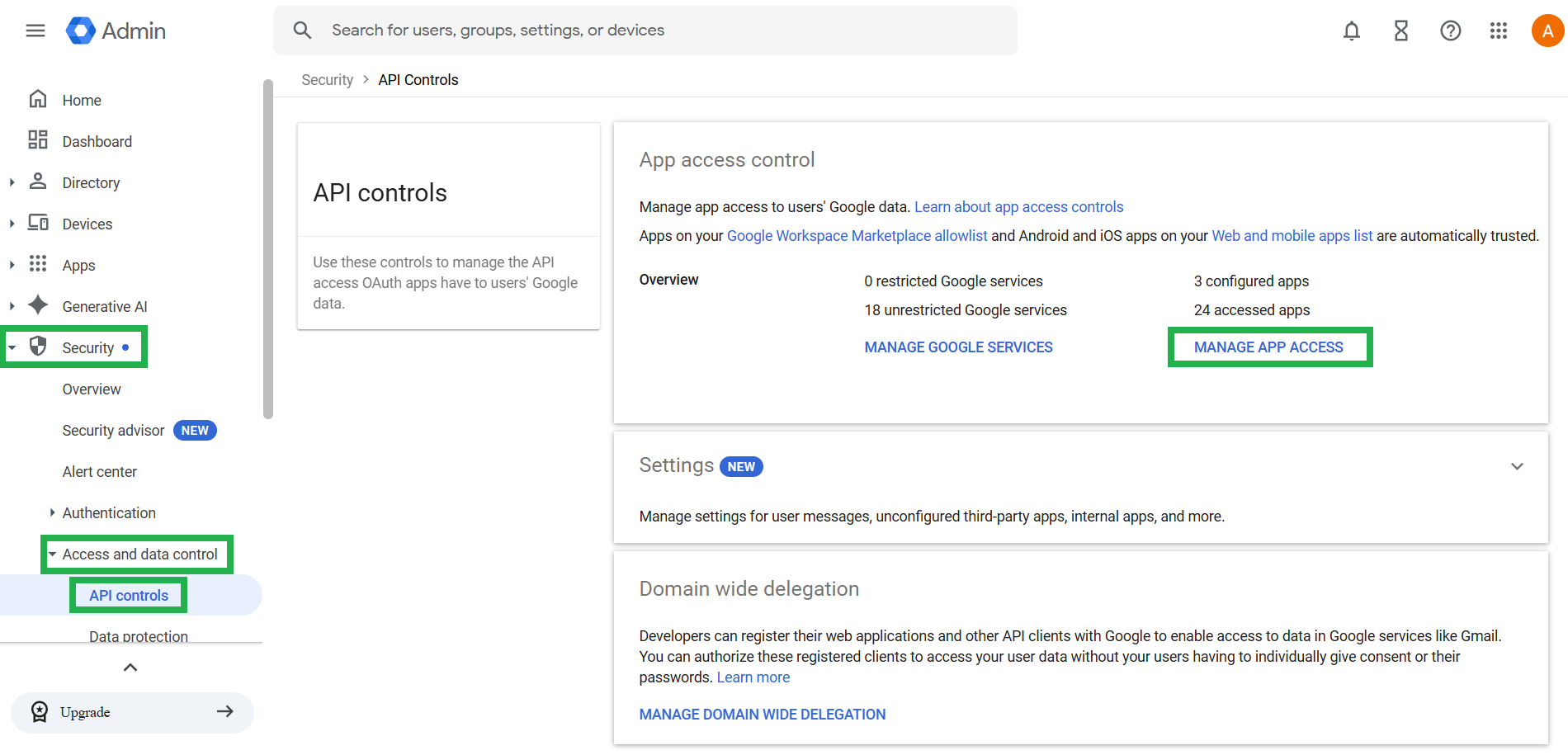Click the Google Admin logo
The image size is (1568, 755).
click(x=116, y=31)
